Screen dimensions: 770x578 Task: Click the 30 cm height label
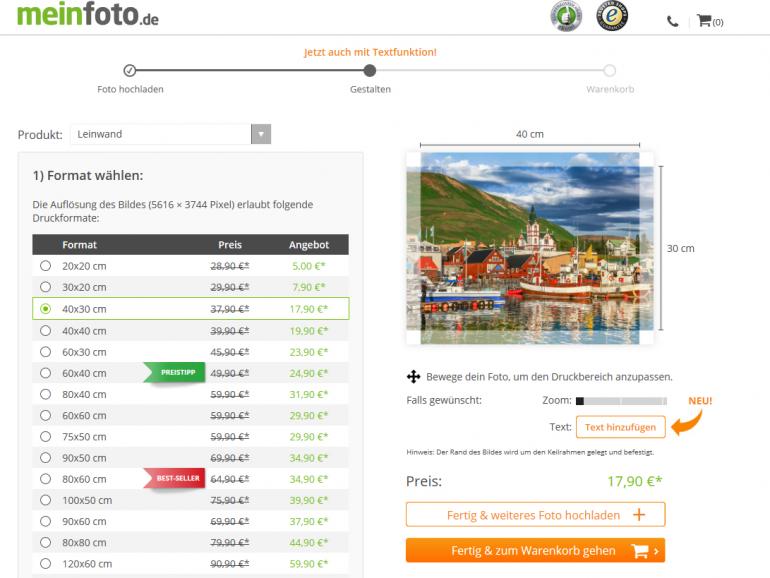coord(680,248)
